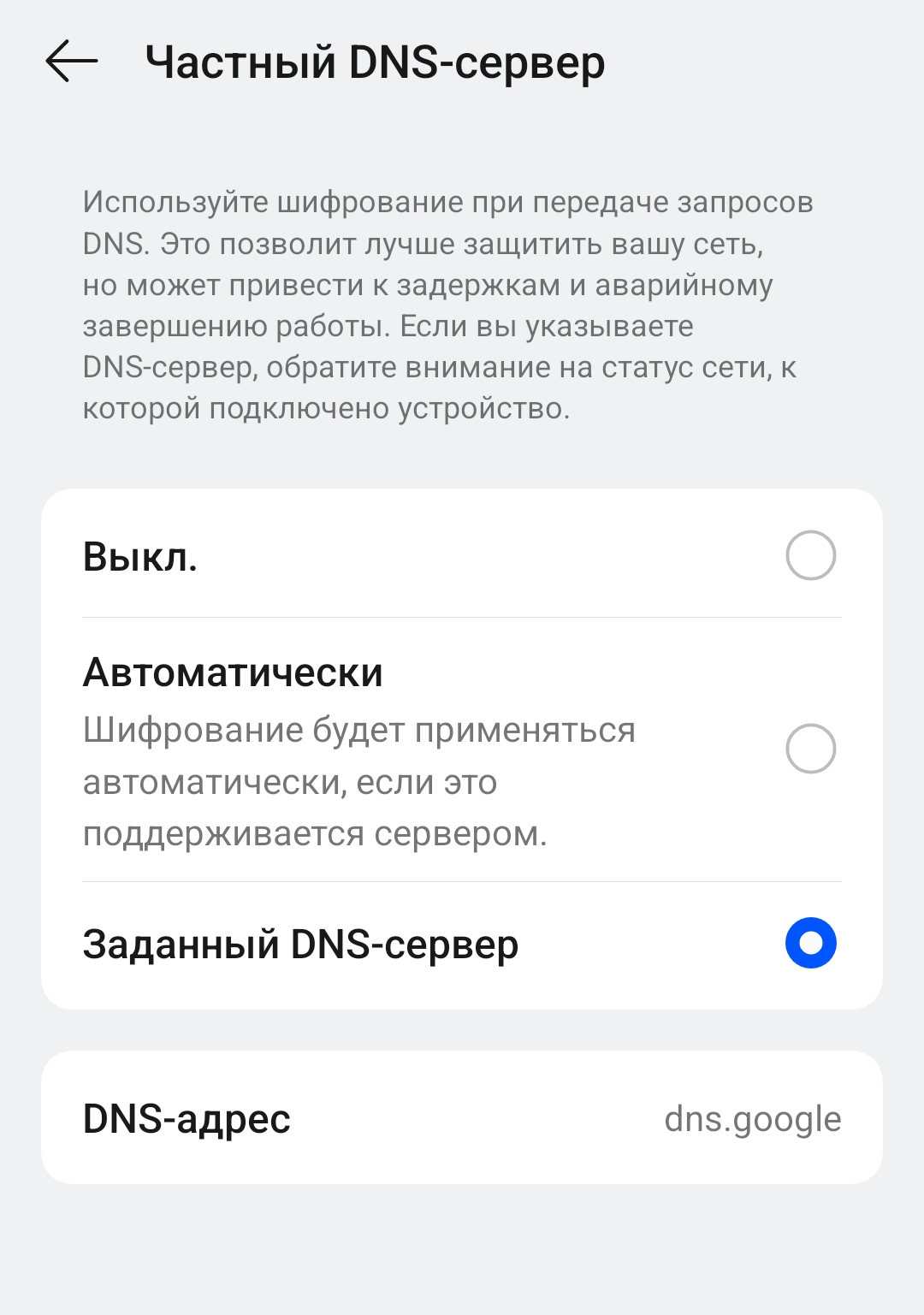Click the DNS encryption explanation paragraph
The image size is (924, 1315).
(447, 305)
